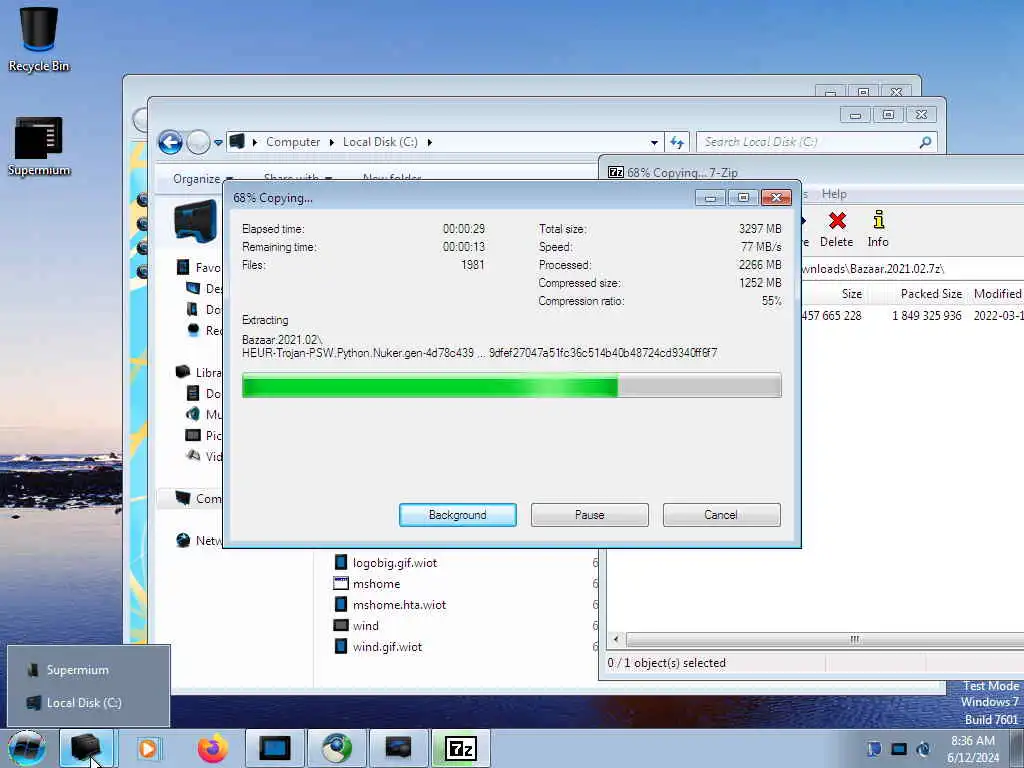Click Music library icon in sidebar
Screen dimensions: 1024x768
[193, 414]
